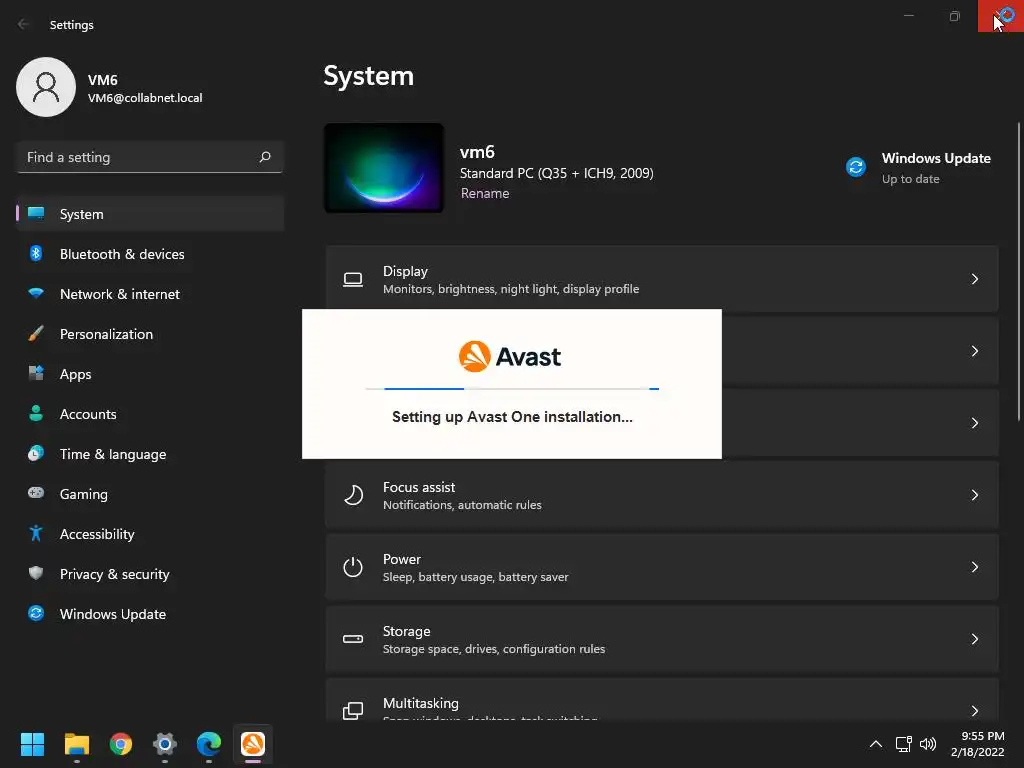The height and width of the screenshot is (768, 1024).
Task: Open the clock and date 9:55 PM
Action: click(978, 744)
